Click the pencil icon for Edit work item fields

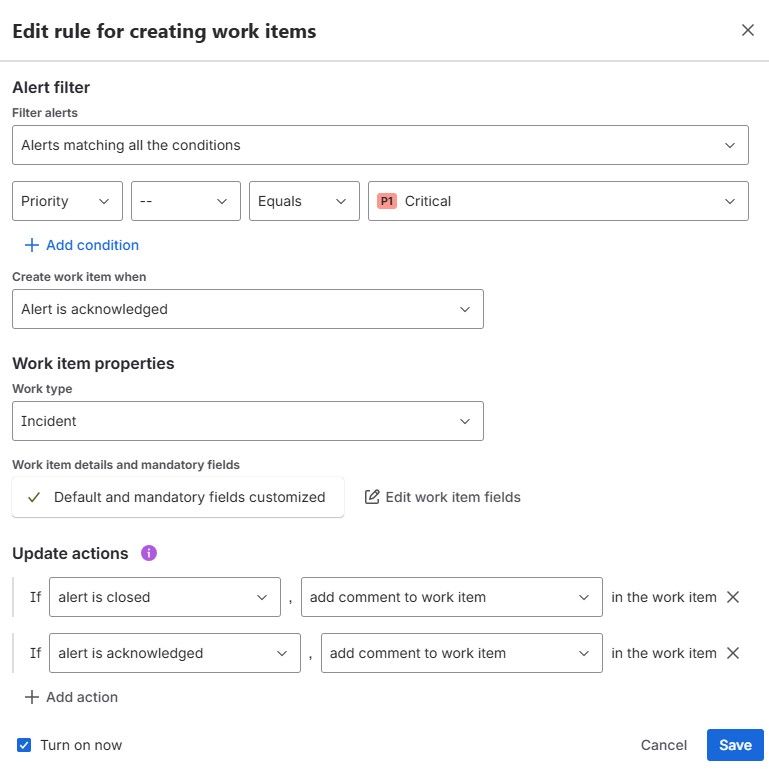[372, 497]
